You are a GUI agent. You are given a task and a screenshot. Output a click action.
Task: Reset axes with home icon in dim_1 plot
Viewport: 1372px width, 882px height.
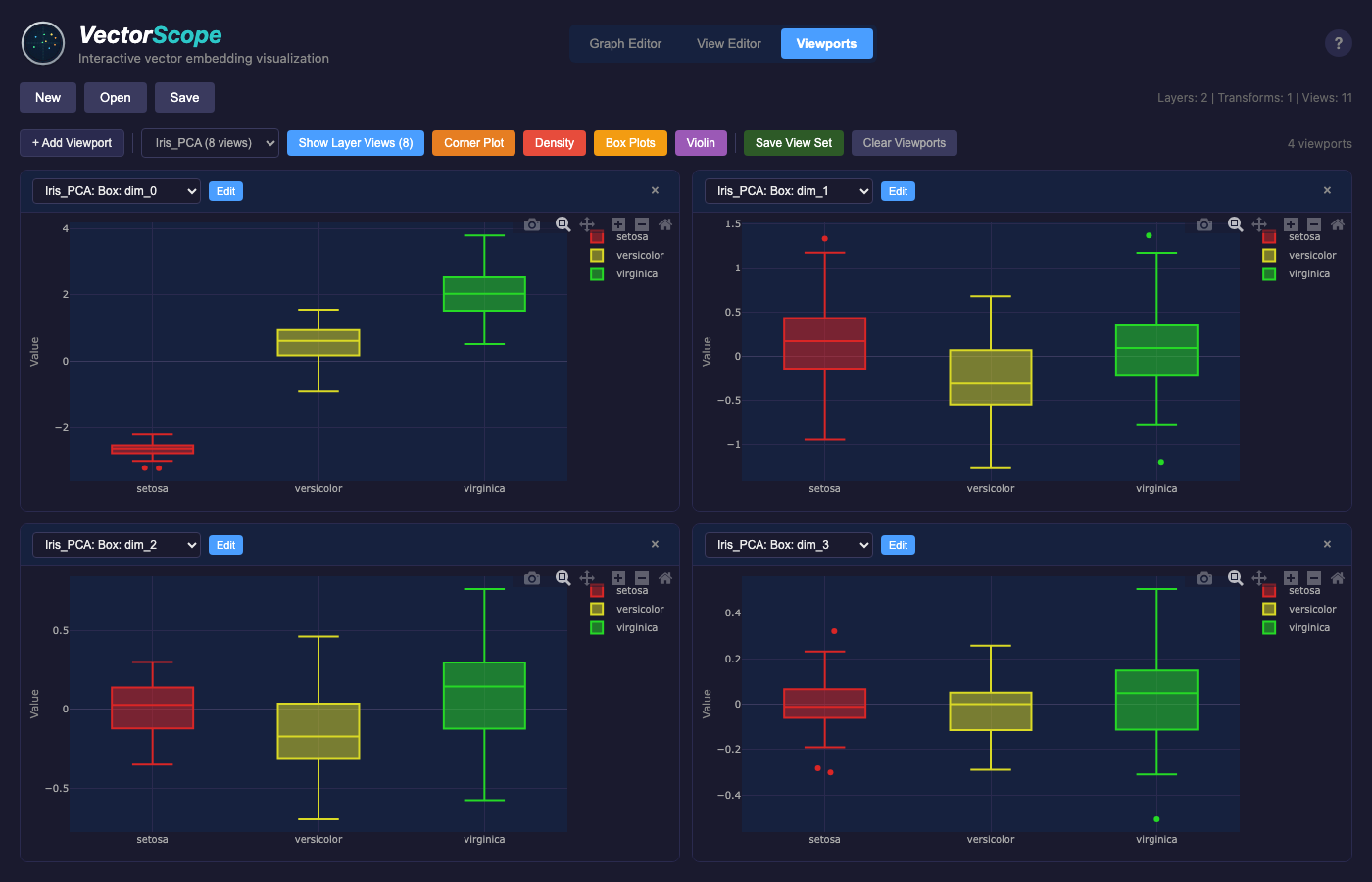[1338, 224]
